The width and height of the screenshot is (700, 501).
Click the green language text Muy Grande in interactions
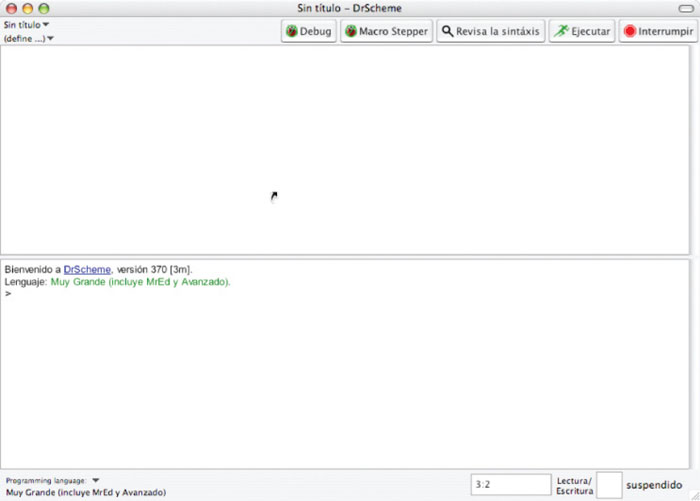click(x=140, y=282)
